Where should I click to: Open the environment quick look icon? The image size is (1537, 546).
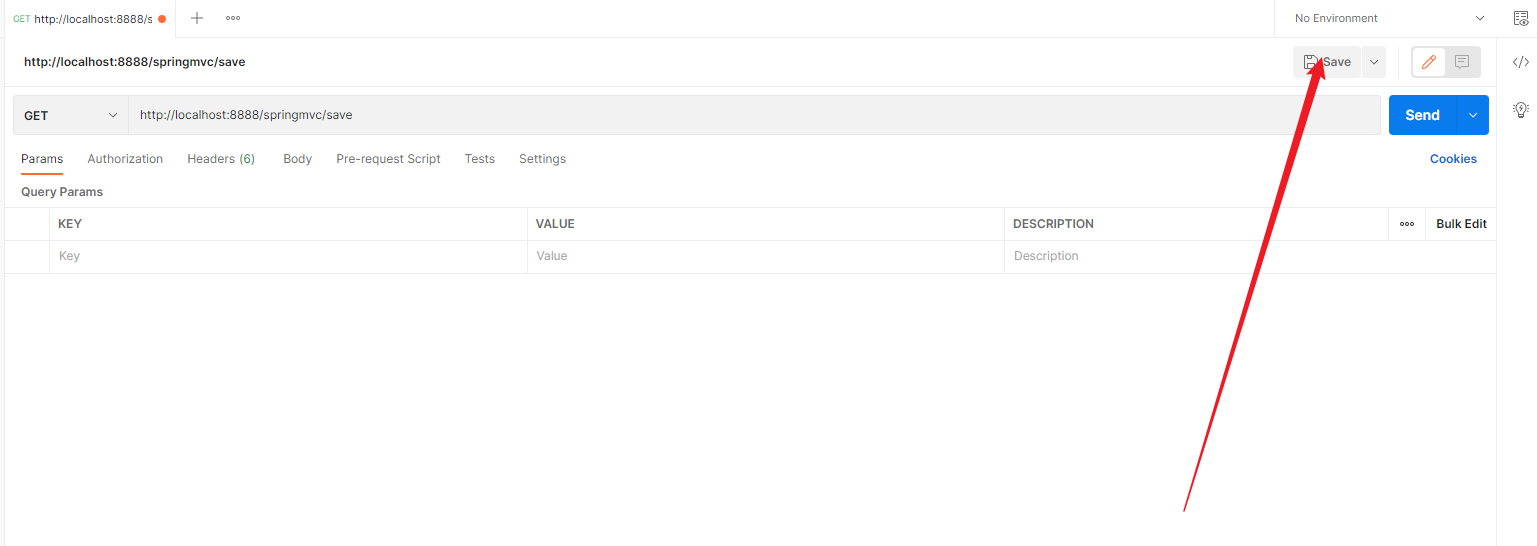pyautogui.click(x=1520, y=18)
